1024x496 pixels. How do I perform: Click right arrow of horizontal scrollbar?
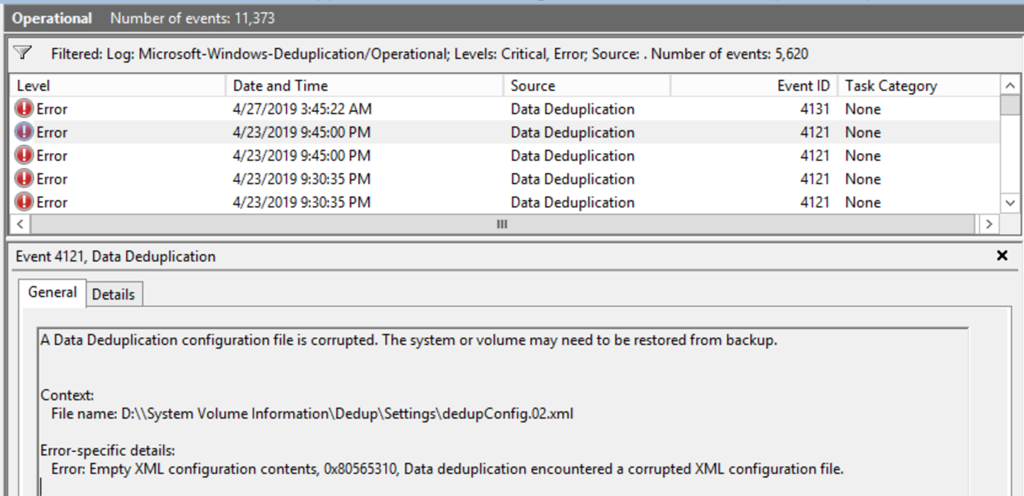[988, 225]
